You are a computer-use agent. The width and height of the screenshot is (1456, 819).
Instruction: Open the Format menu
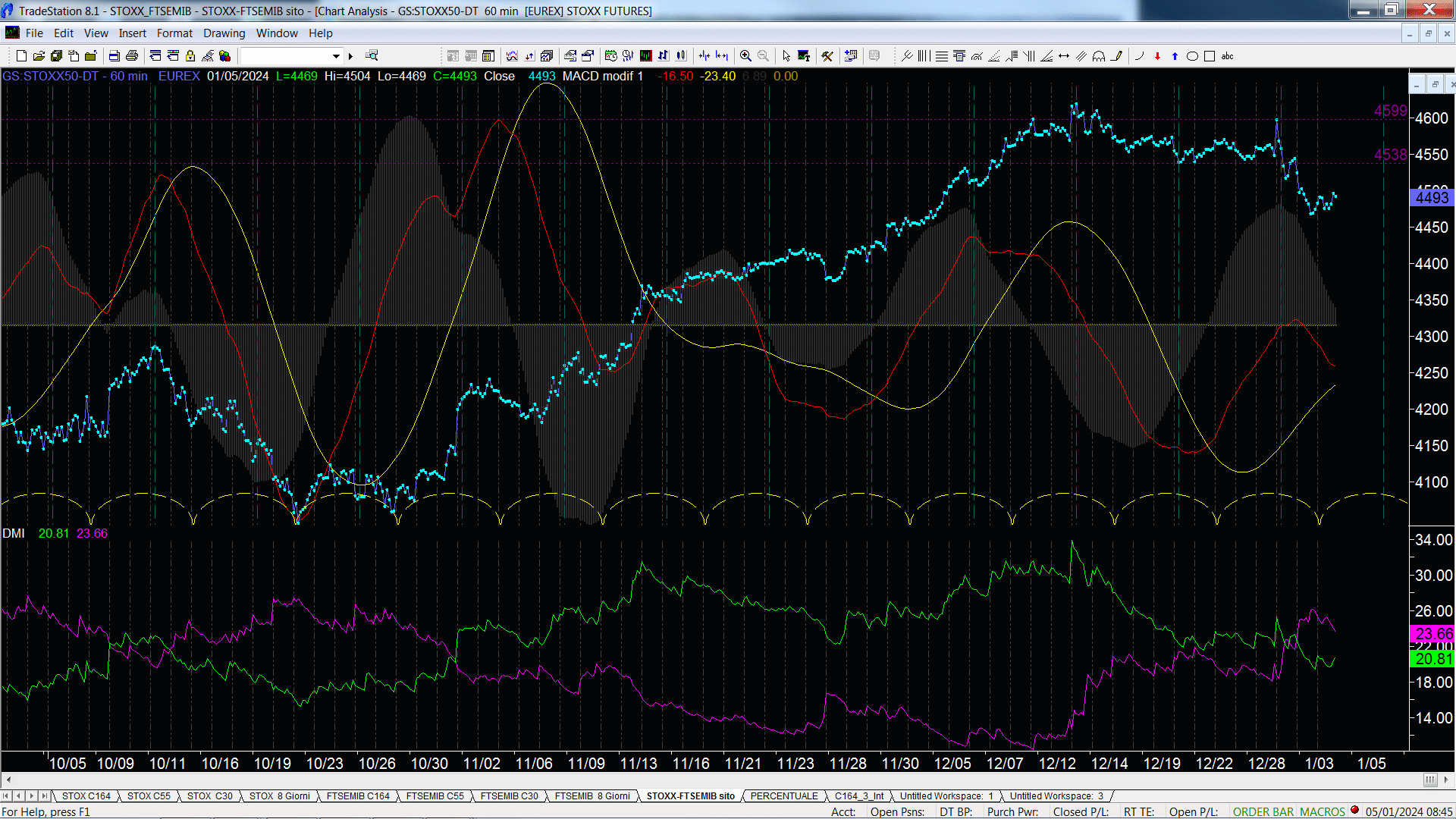pos(174,33)
